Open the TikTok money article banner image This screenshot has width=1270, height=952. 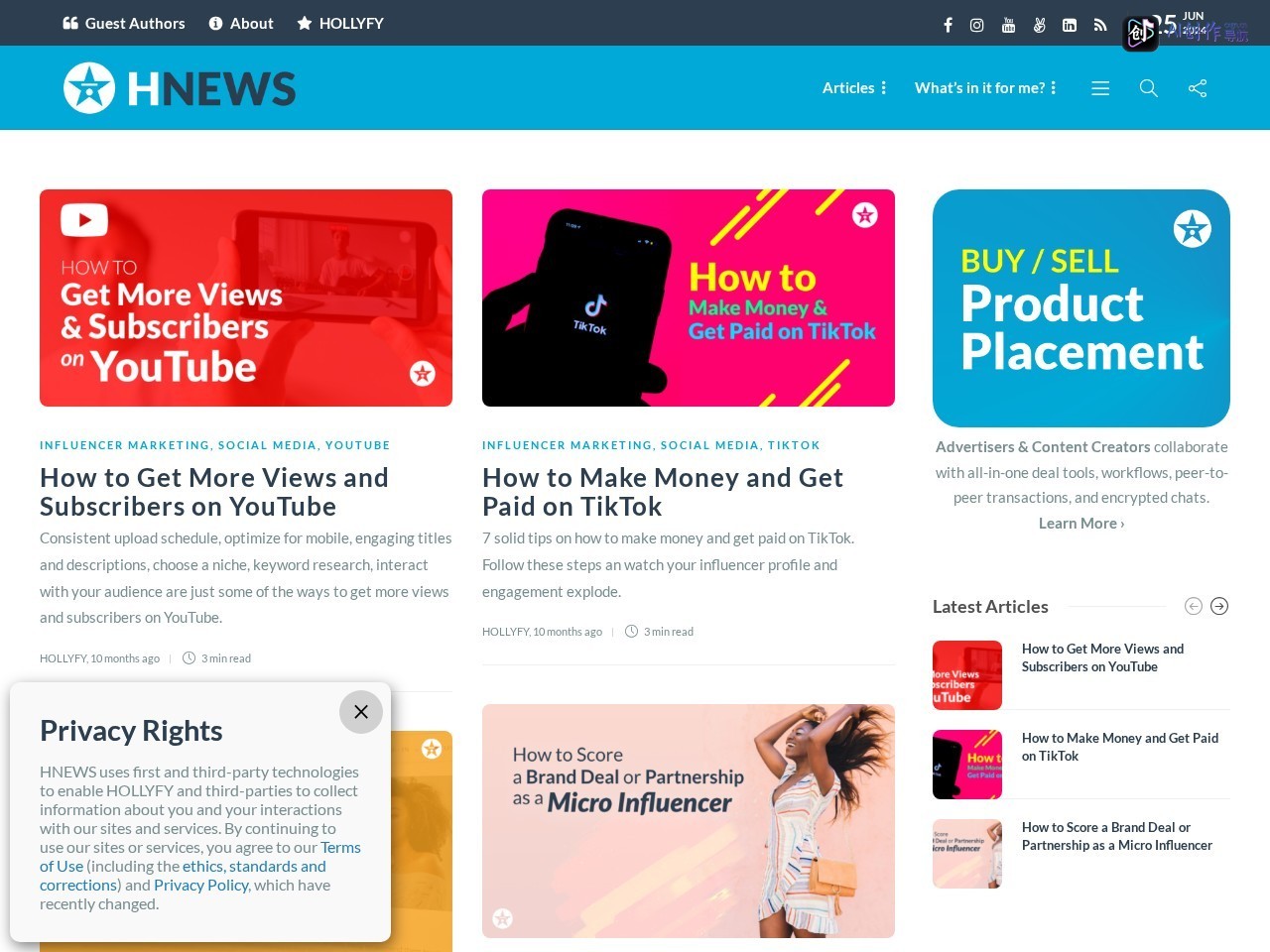coord(689,297)
